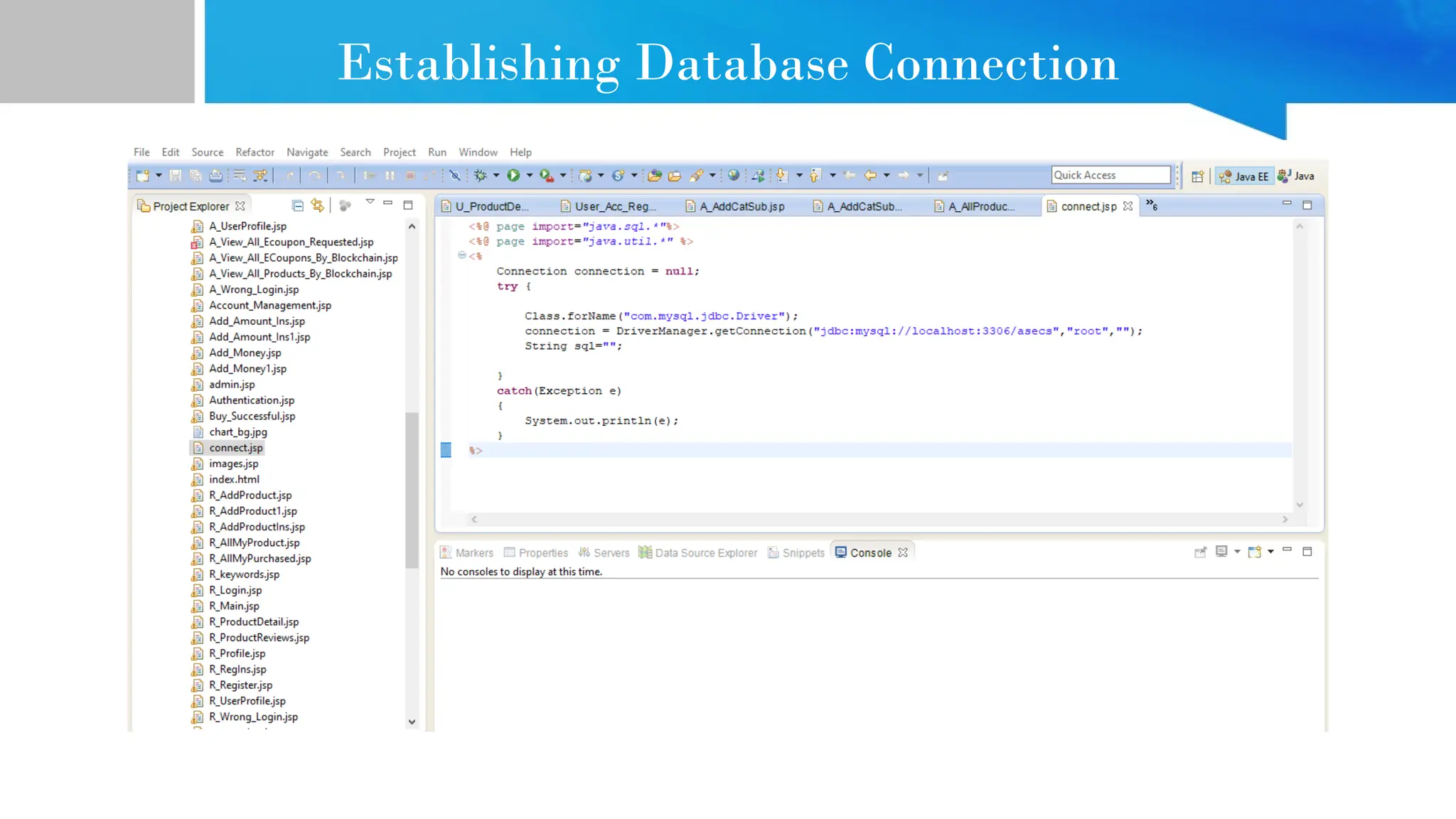
Task: Open the Debug dropdown arrow
Action: (x=496, y=176)
